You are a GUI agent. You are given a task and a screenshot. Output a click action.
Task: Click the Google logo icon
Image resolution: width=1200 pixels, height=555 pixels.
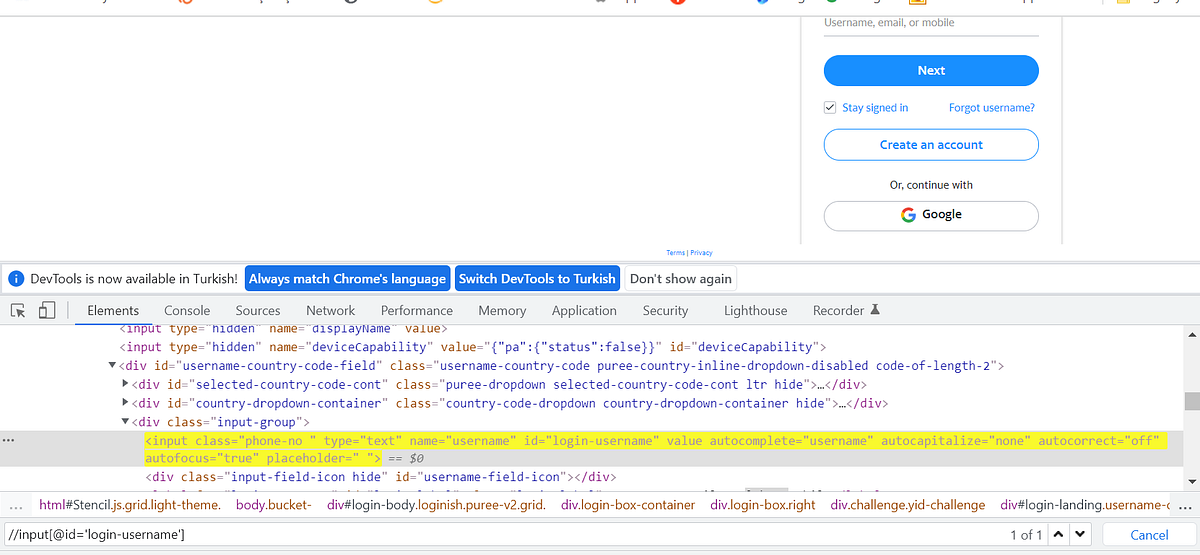point(908,214)
